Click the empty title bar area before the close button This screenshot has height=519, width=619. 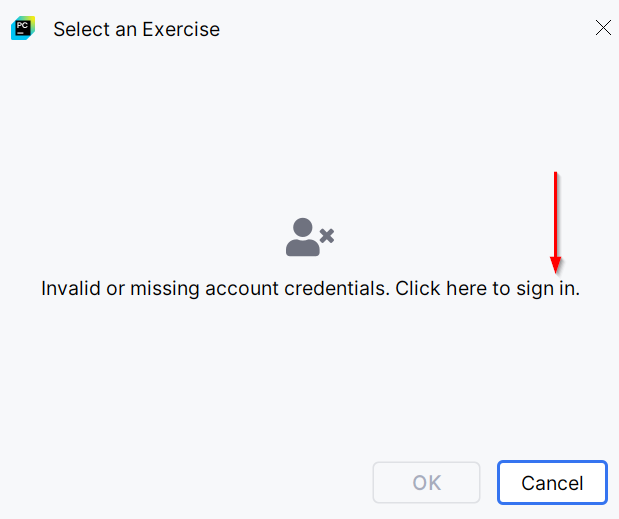point(400,28)
